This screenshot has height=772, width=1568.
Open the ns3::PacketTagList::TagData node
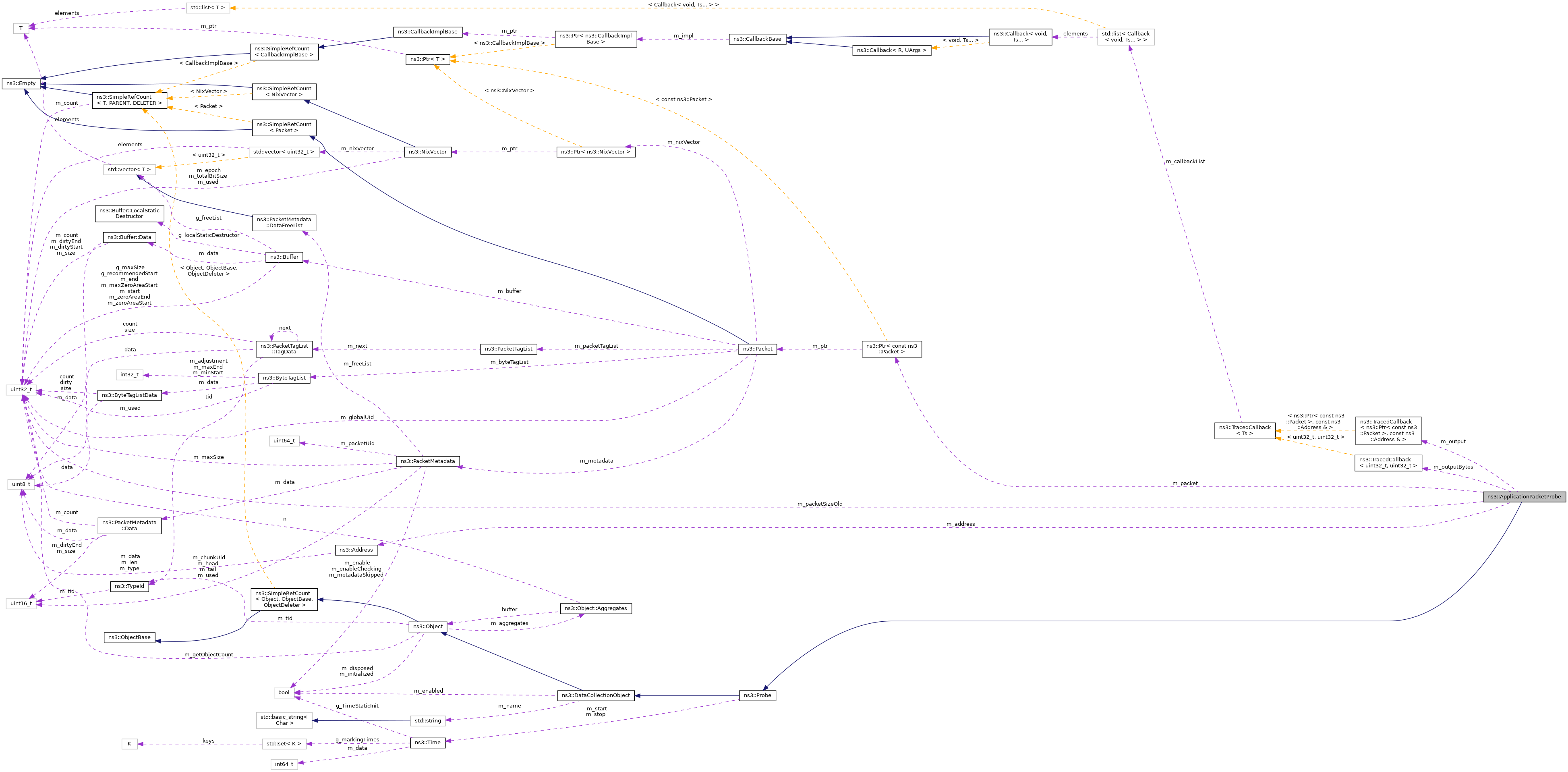click(284, 348)
